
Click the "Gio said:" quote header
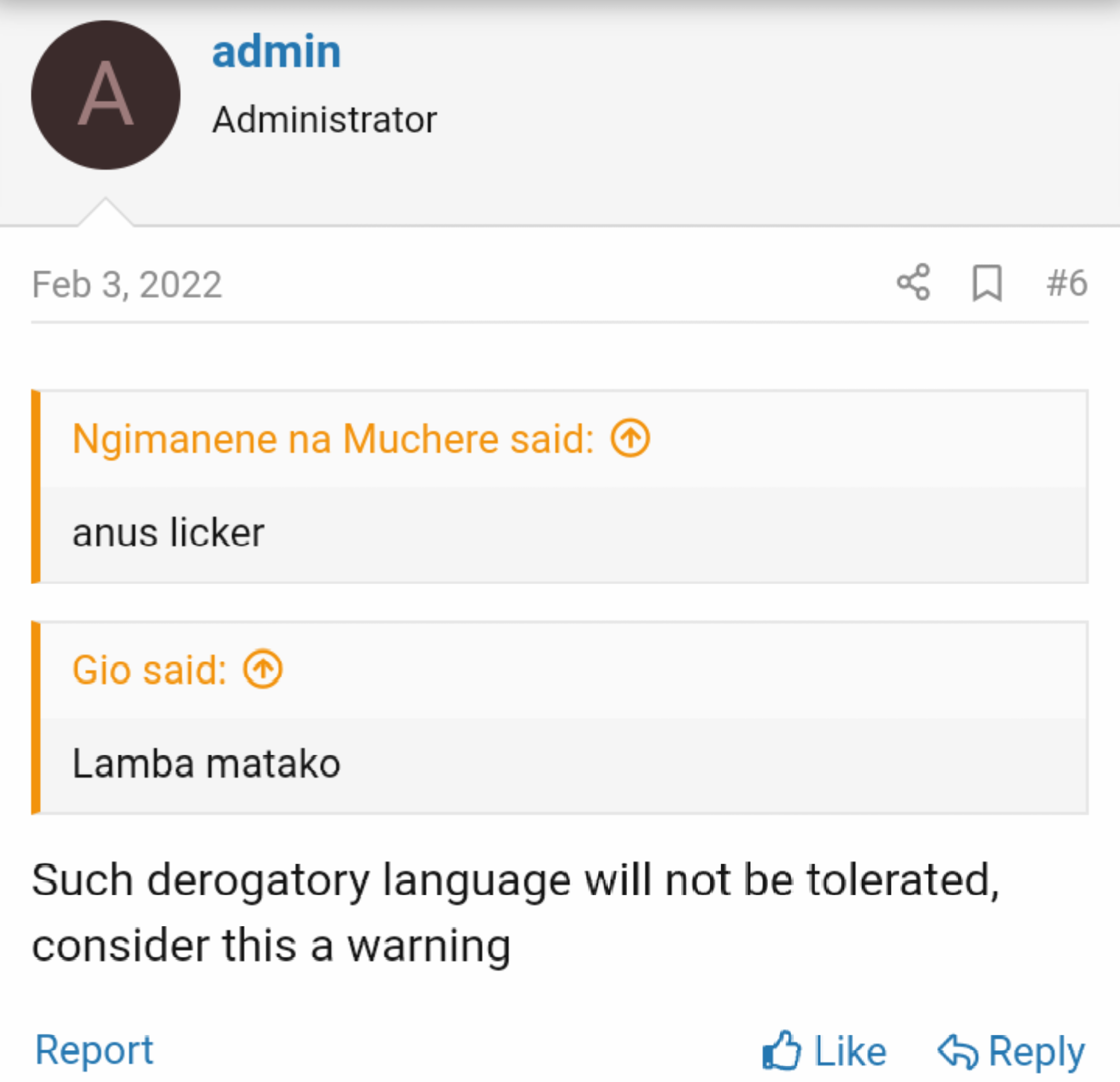(x=150, y=670)
